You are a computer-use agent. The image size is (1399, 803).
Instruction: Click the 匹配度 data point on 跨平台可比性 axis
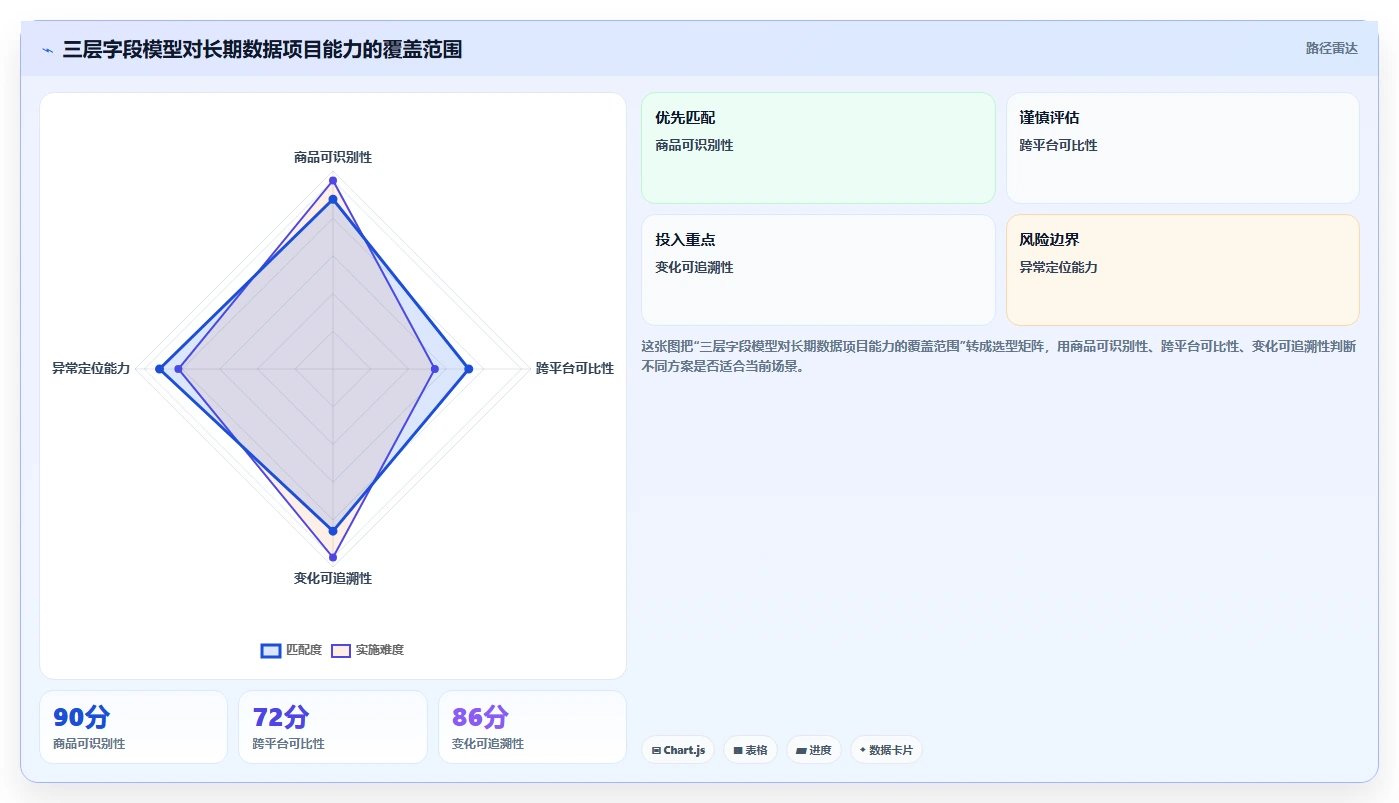click(x=468, y=369)
